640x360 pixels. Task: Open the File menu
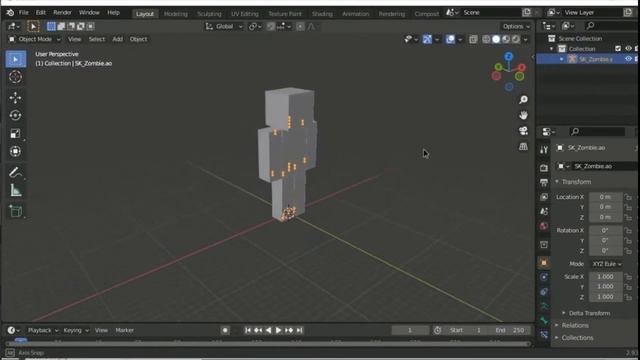(x=24, y=13)
